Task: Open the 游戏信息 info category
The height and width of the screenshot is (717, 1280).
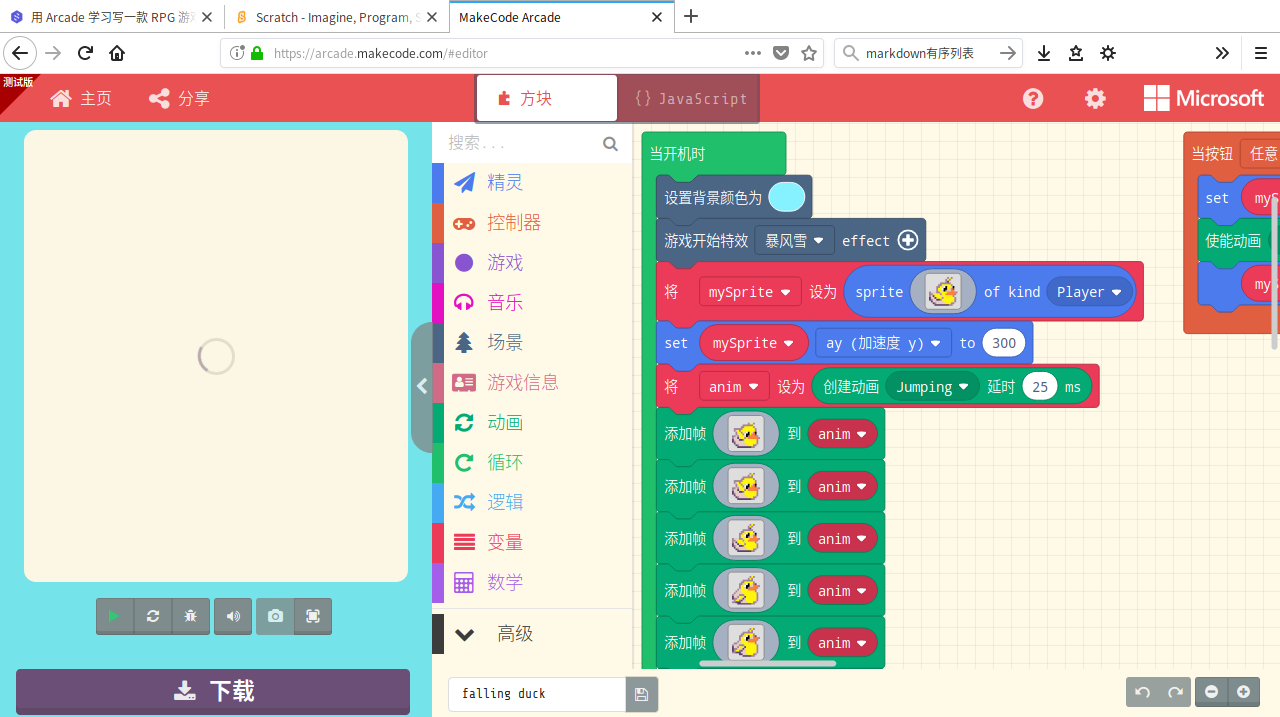Action: coord(532,382)
